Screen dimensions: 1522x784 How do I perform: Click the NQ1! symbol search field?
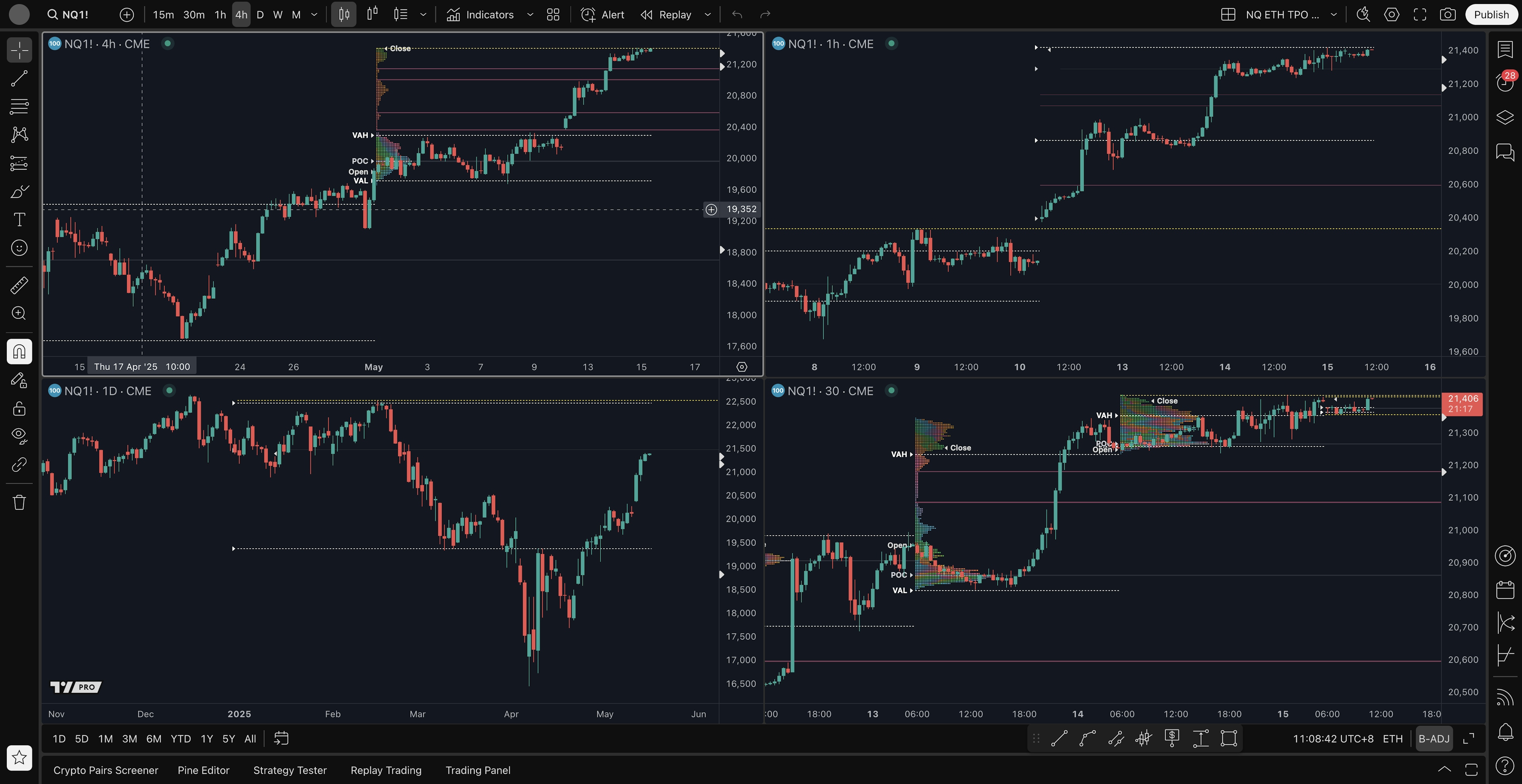coord(75,15)
